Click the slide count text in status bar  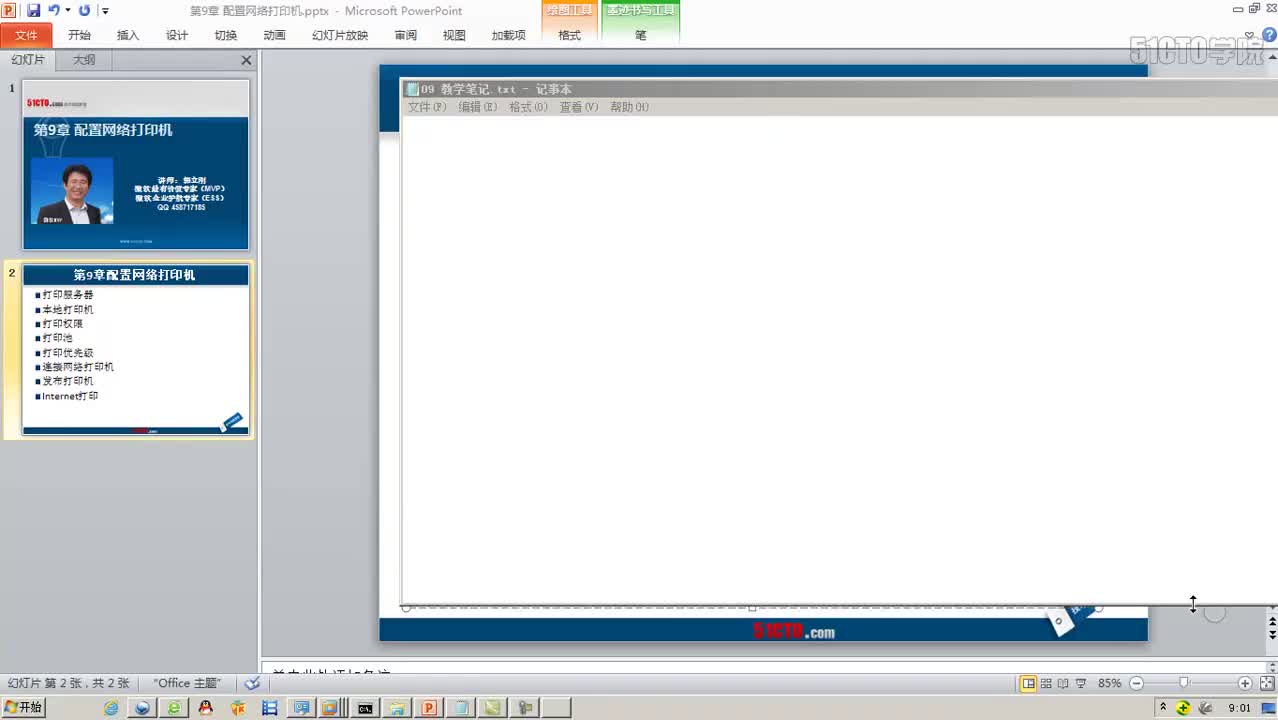[x=69, y=683]
